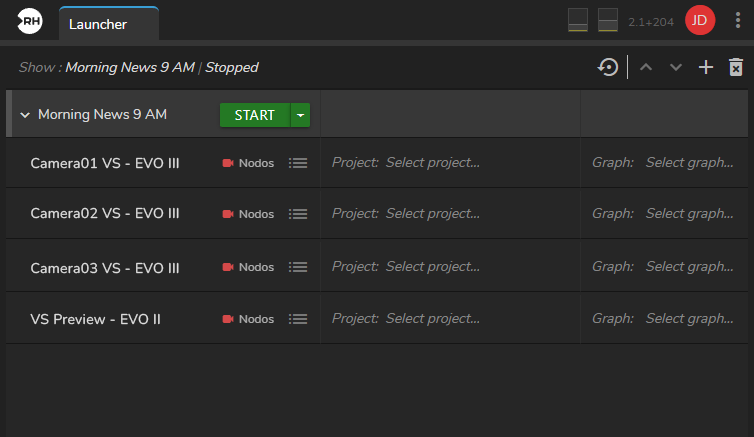
Task: Click the restore history icon
Action: click(607, 67)
